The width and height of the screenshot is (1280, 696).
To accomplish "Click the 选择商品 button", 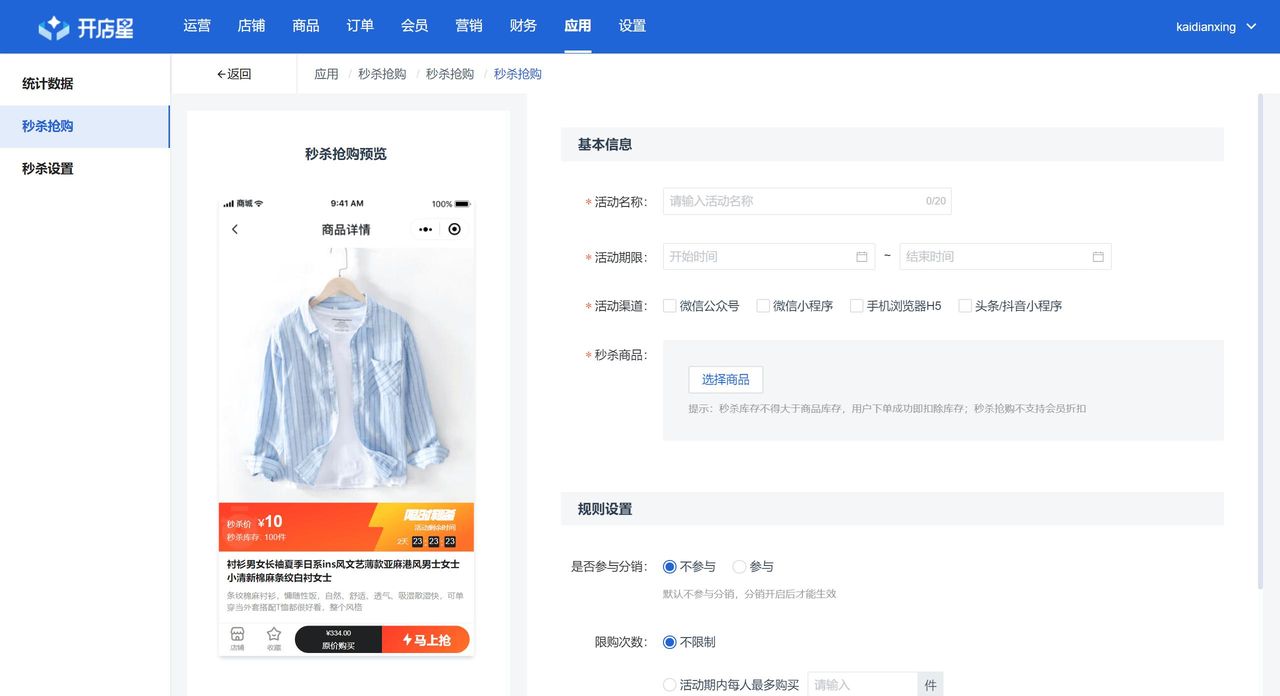I will [725, 379].
